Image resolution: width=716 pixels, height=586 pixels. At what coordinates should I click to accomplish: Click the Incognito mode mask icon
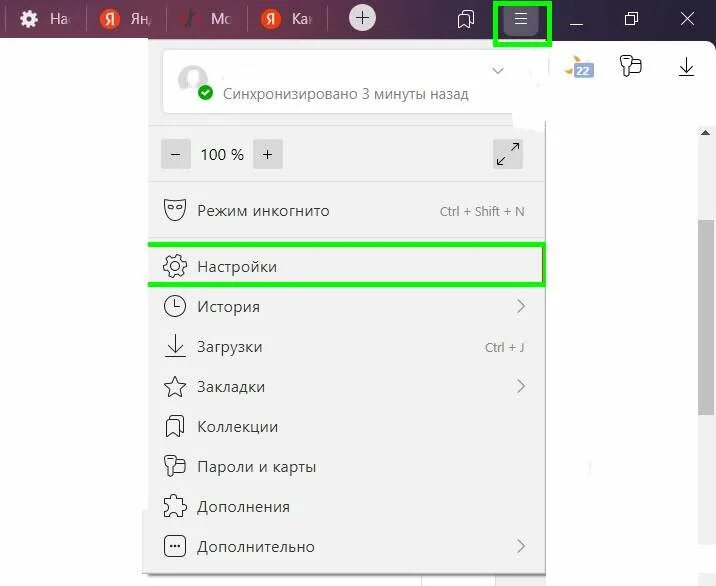point(175,210)
